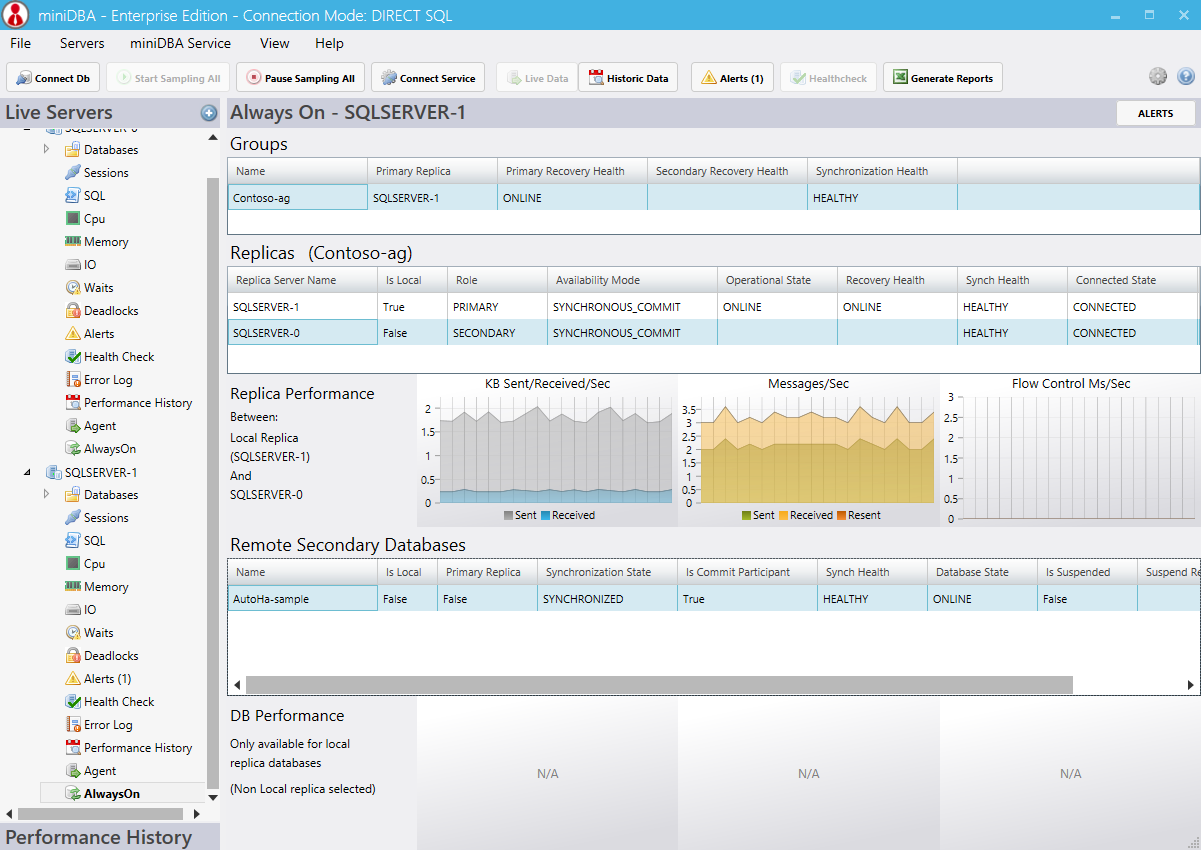Click the green Sent legend swatch in Messages chart
1201x850 pixels.
[746, 516]
